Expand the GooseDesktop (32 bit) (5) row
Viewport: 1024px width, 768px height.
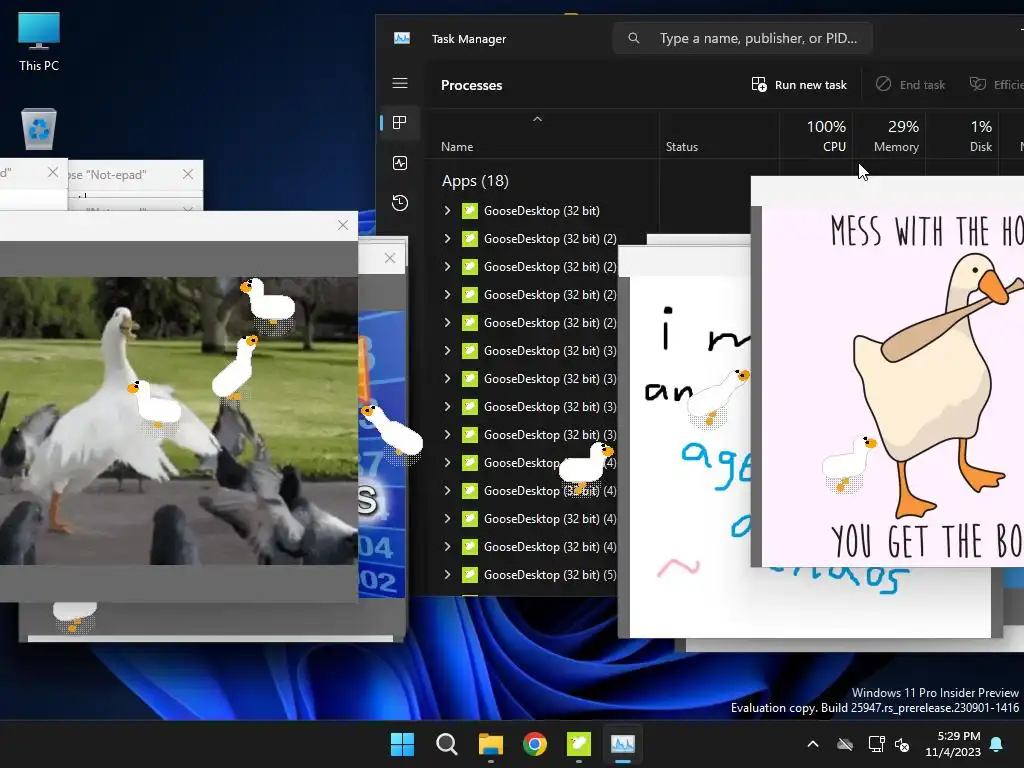pyautogui.click(x=447, y=575)
